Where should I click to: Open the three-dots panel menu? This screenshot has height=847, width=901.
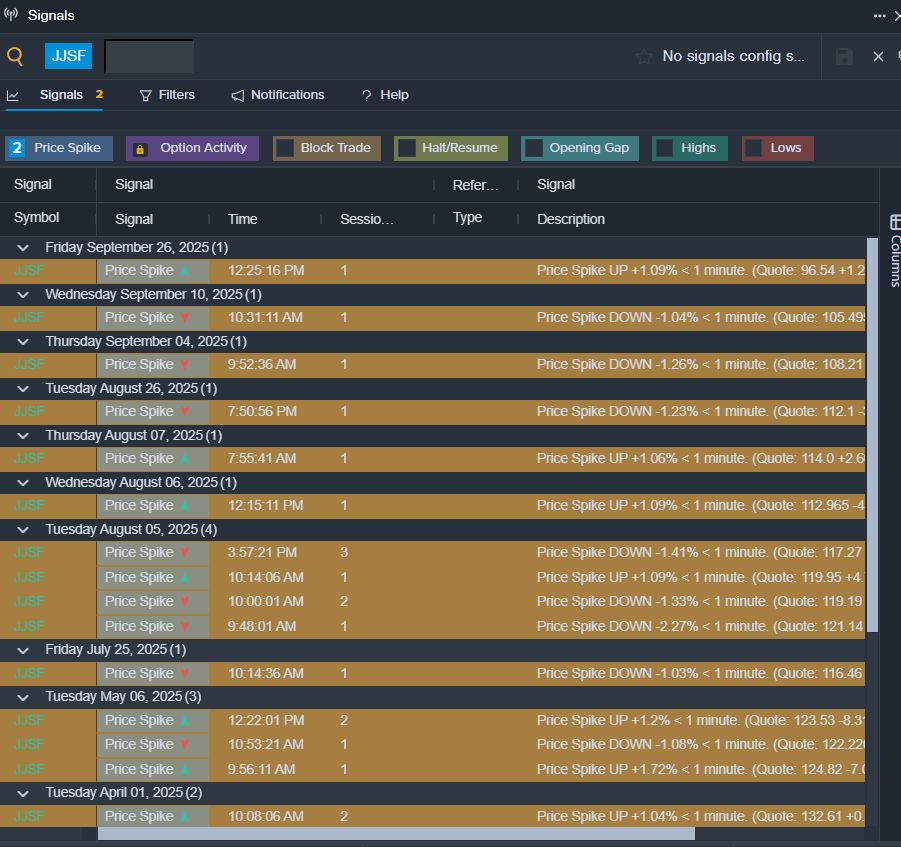[x=879, y=15]
